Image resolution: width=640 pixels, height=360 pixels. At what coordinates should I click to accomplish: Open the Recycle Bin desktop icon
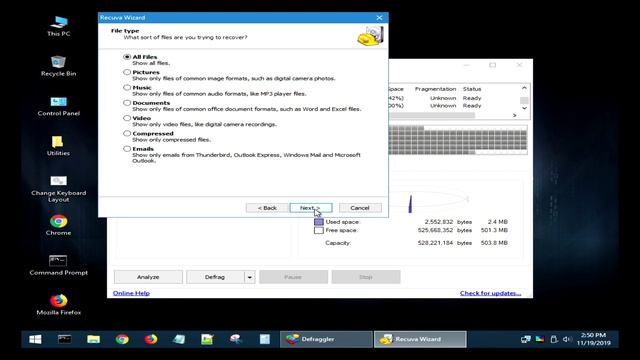point(58,66)
